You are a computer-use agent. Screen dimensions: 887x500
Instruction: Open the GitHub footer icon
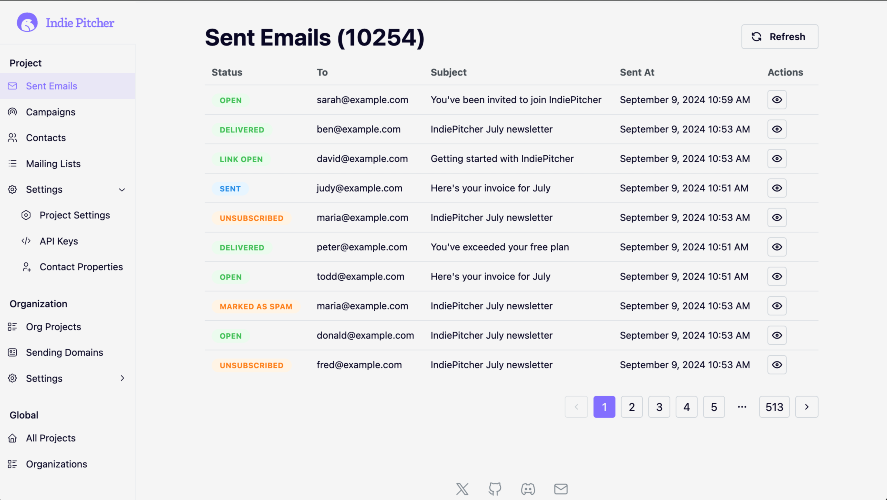tap(495, 489)
